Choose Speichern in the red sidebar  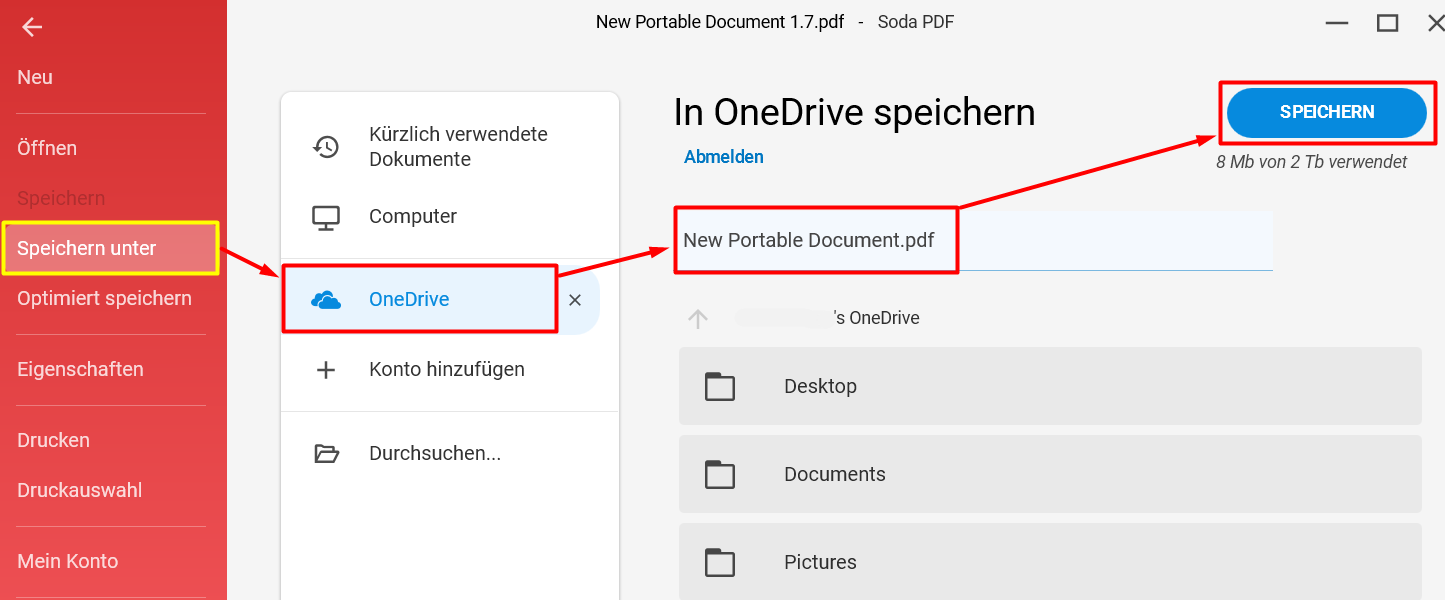[61, 198]
